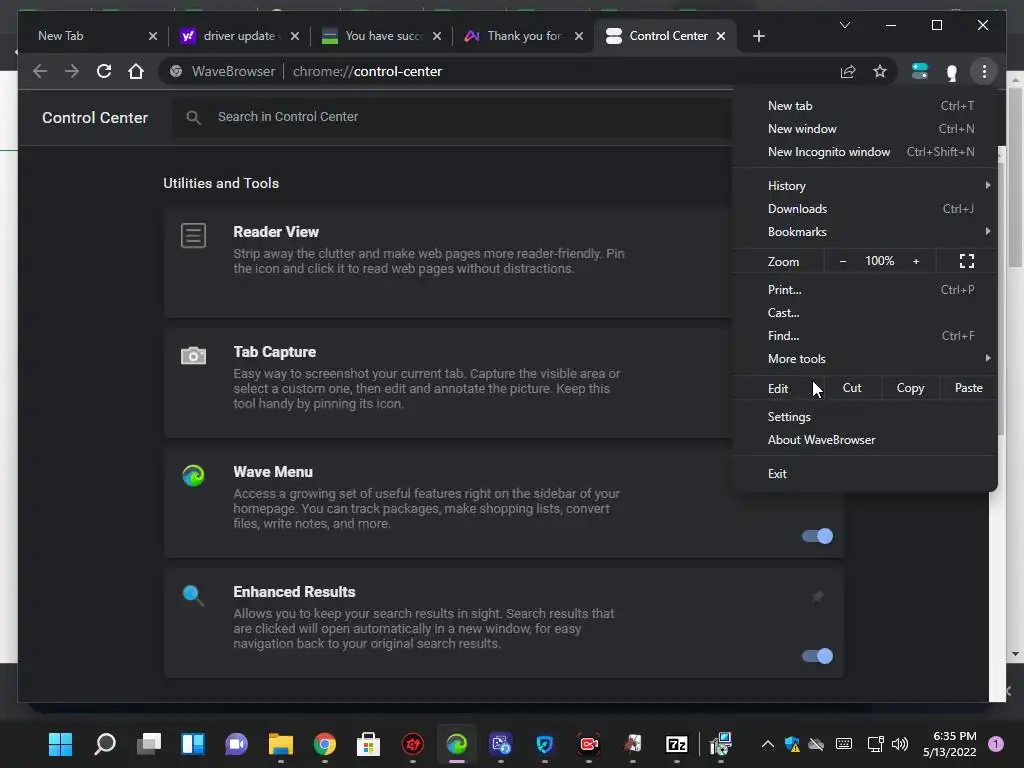Screen dimensions: 1024x768
Task: Open About WaveBrowser
Action: click(x=865, y=440)
